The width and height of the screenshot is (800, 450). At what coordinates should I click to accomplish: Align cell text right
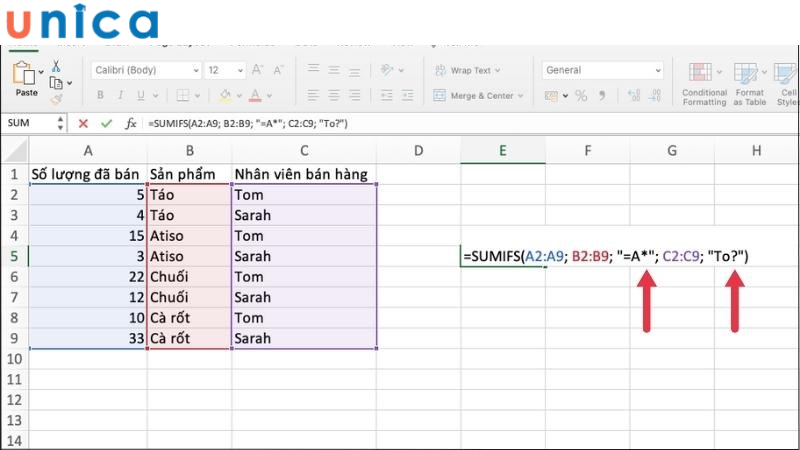click(x=354, y=95)
